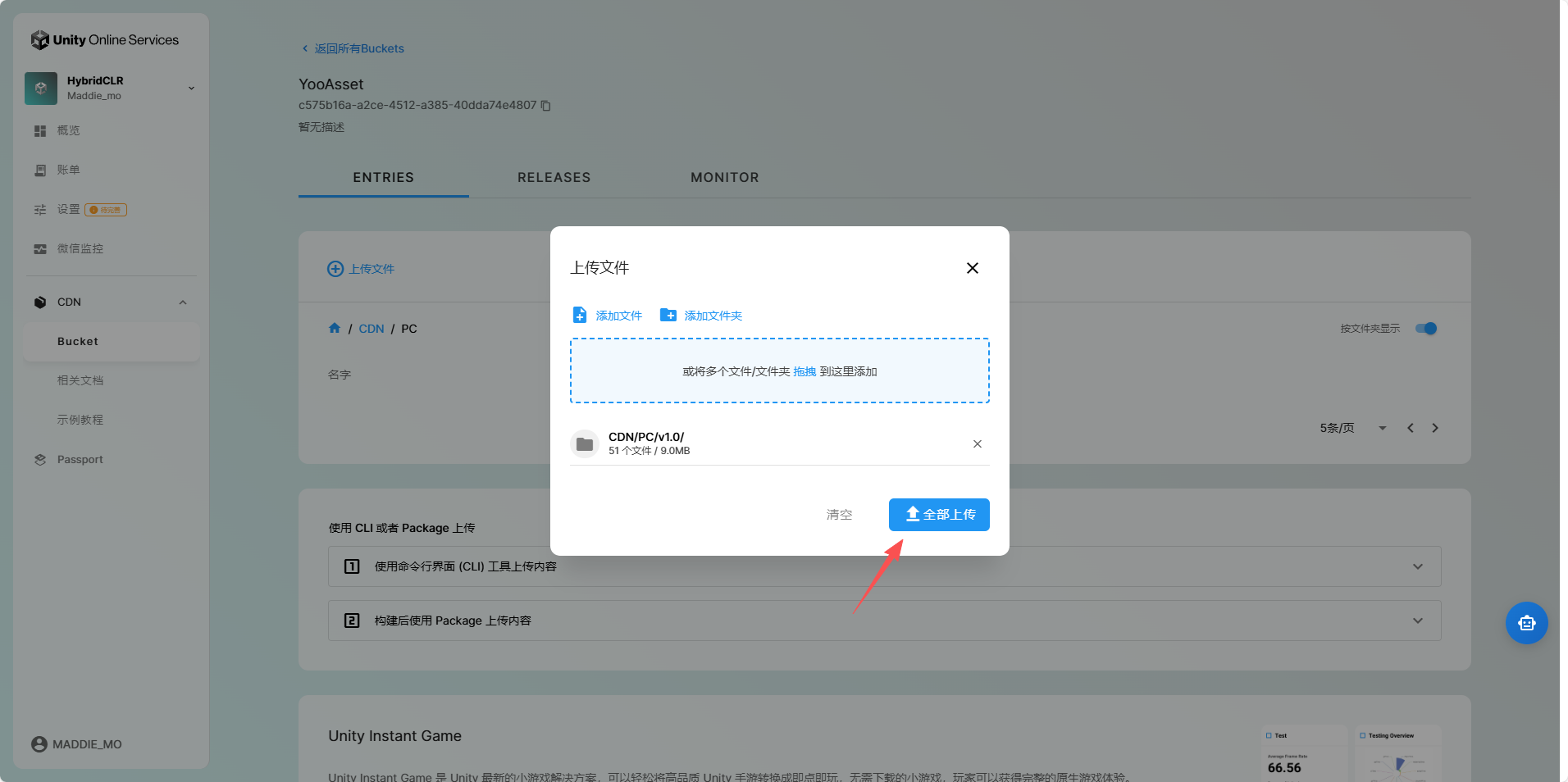Copy the bucket ID with copy icon

[x=545, y=106]
